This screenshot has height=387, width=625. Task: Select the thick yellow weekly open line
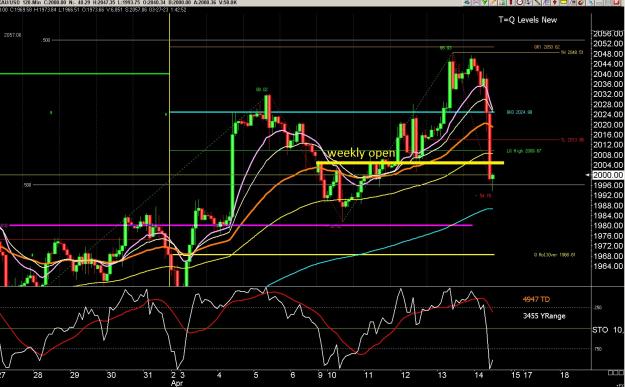coord(410,163)
